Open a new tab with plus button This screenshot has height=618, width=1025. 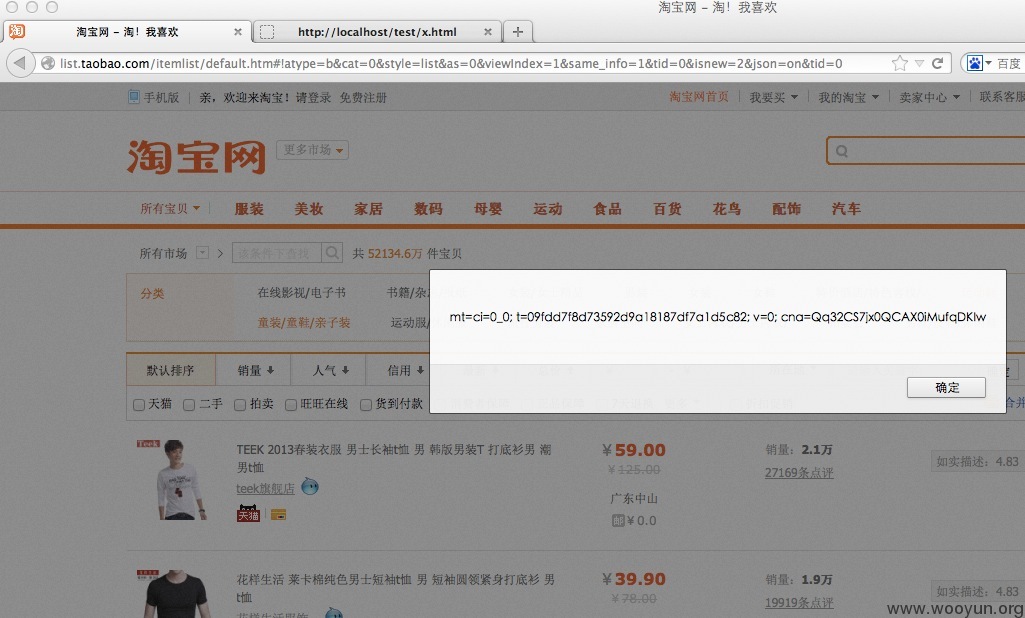tap(518, 31)
